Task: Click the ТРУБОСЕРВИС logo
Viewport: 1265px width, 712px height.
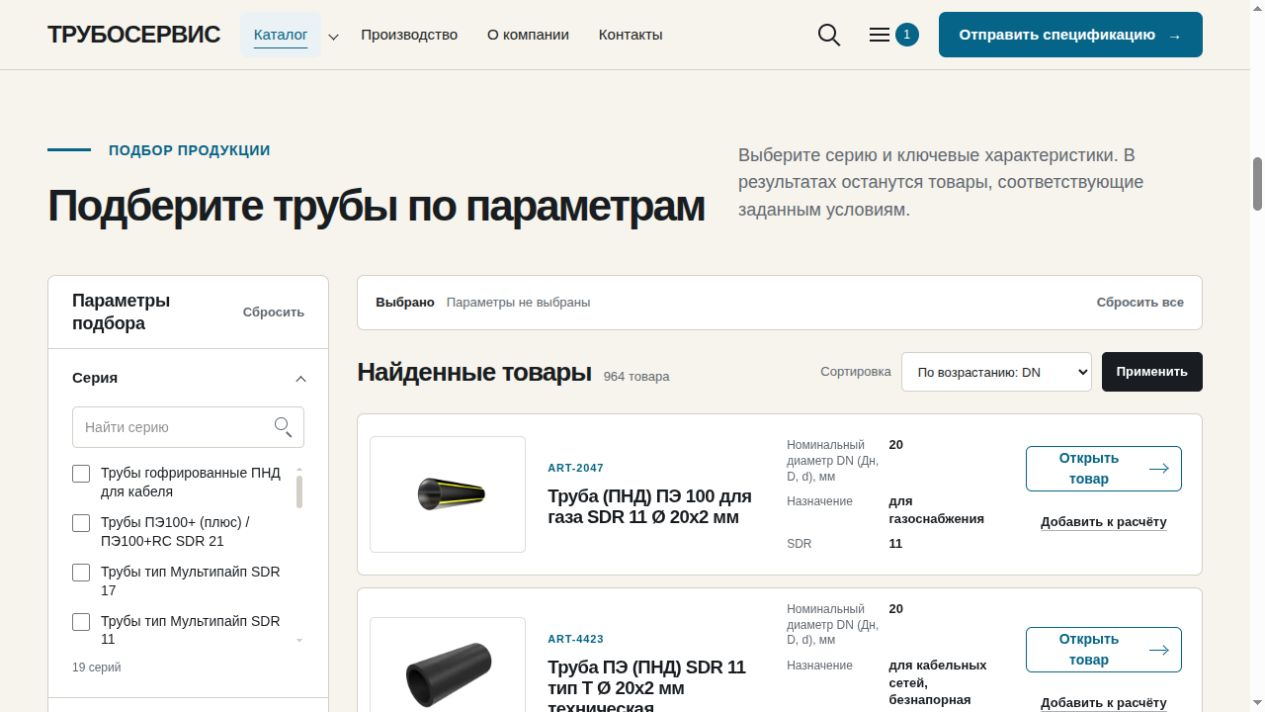Action: 134,35
